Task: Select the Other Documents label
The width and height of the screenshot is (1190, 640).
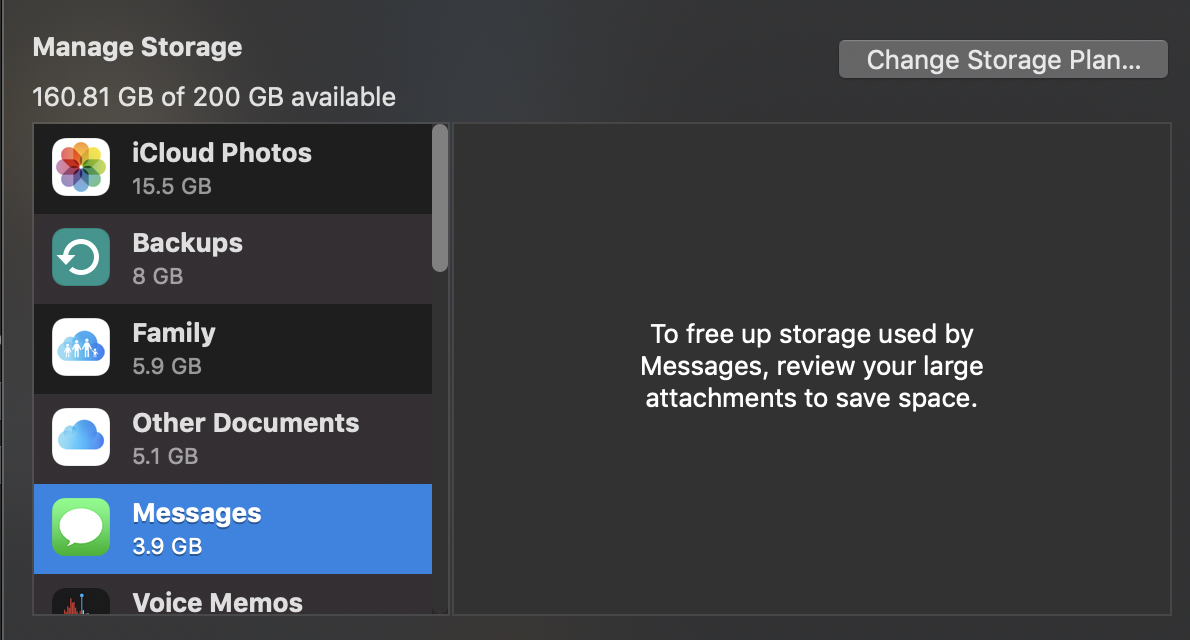Action: (x=246, y=423)
